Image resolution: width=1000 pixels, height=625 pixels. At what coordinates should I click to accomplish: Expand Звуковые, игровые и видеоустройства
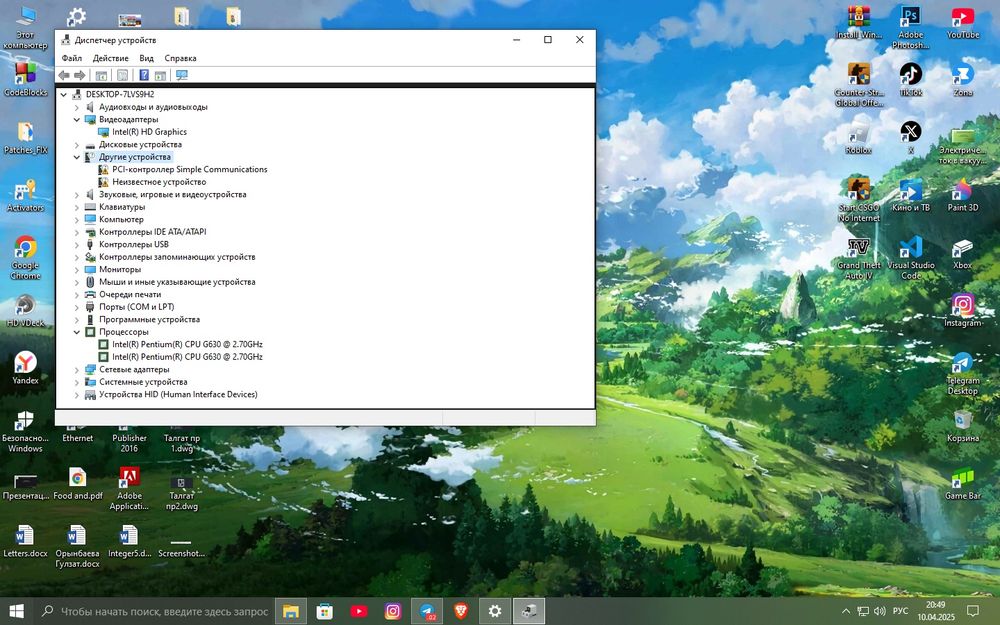77,195
